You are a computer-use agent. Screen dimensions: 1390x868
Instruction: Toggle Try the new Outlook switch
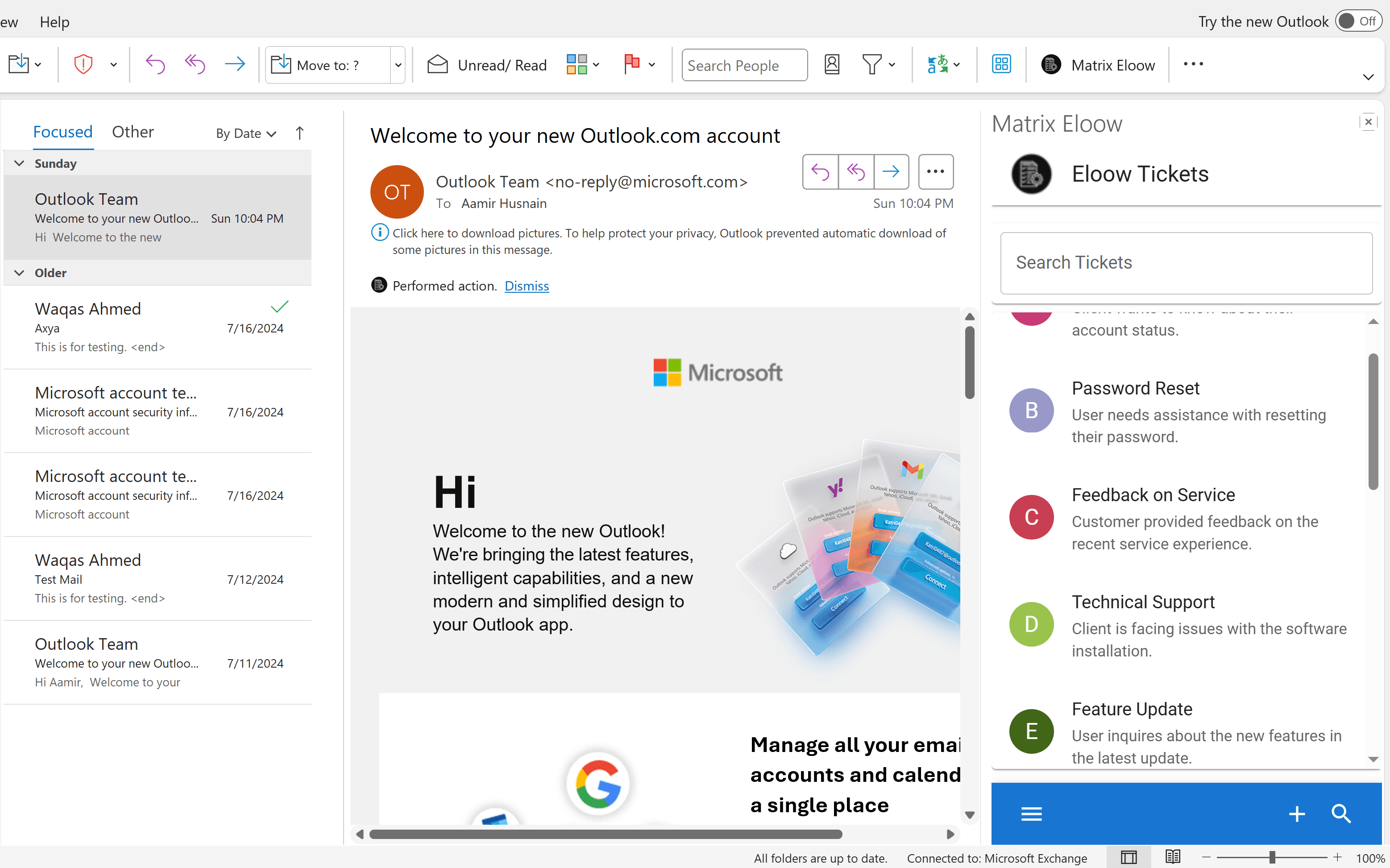[1358, 21]
